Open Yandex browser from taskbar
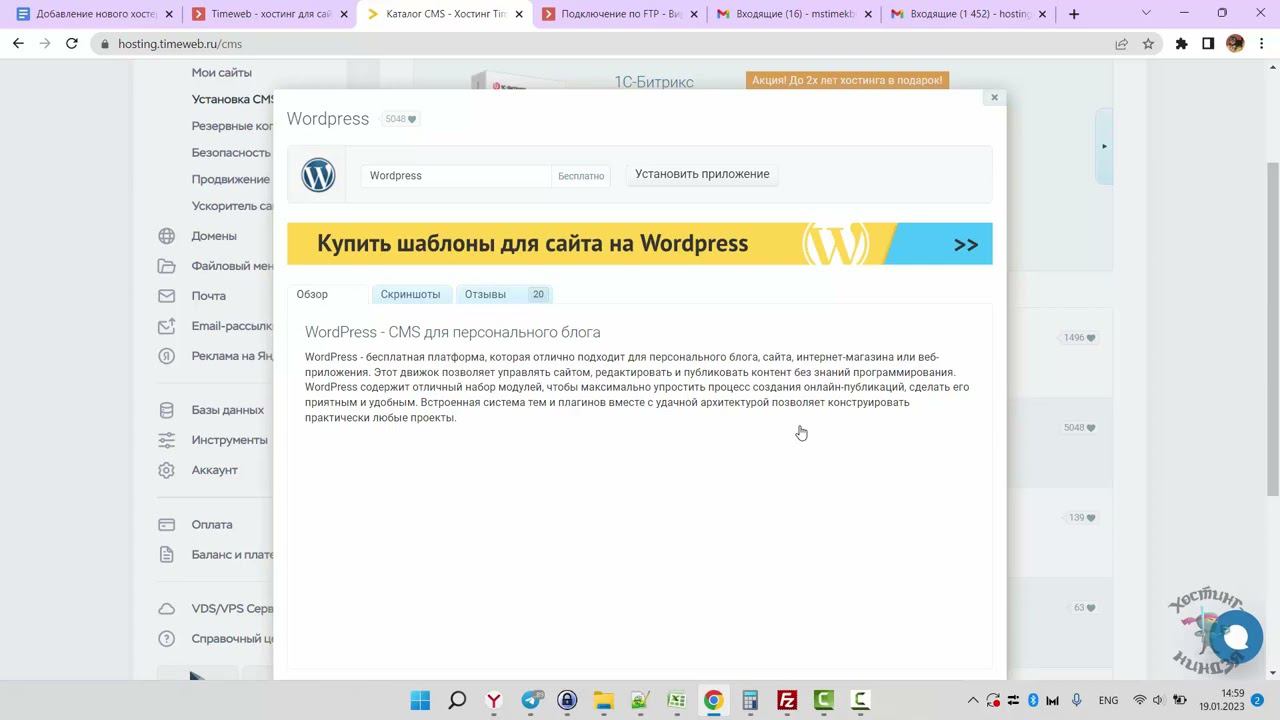The image size is (1280, 720). tap(494, 700)
